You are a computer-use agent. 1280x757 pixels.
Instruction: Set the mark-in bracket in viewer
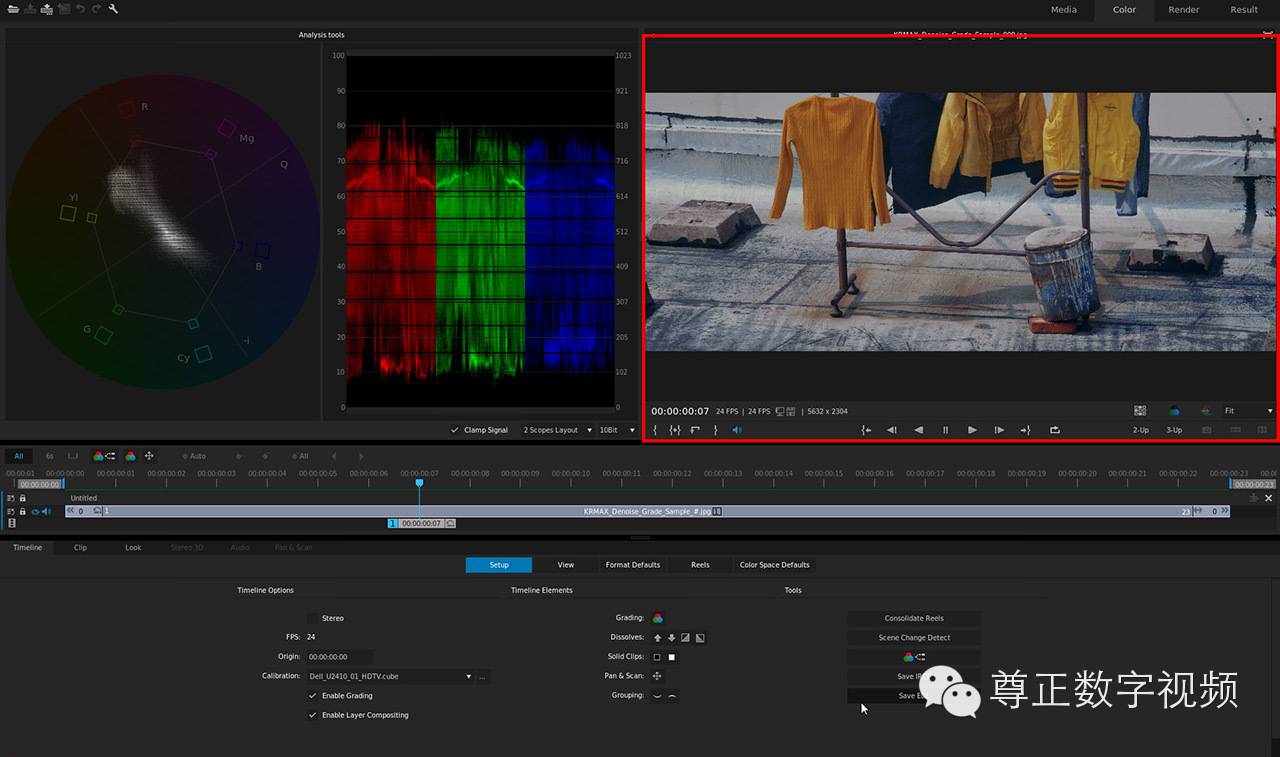[656, 430]
